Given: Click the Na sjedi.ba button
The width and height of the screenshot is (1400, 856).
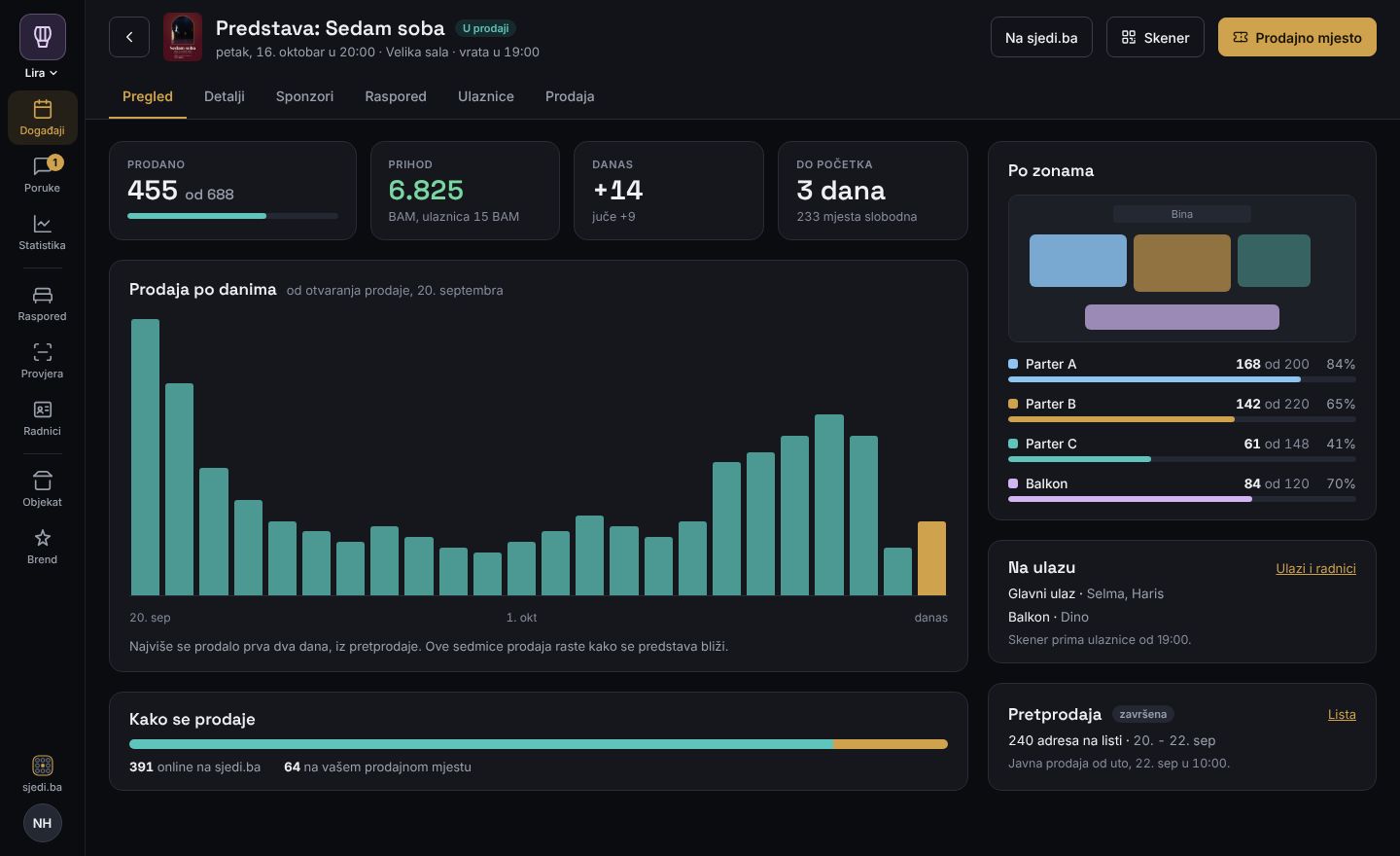Looking at the screenshot, I should coord(1041,37).
